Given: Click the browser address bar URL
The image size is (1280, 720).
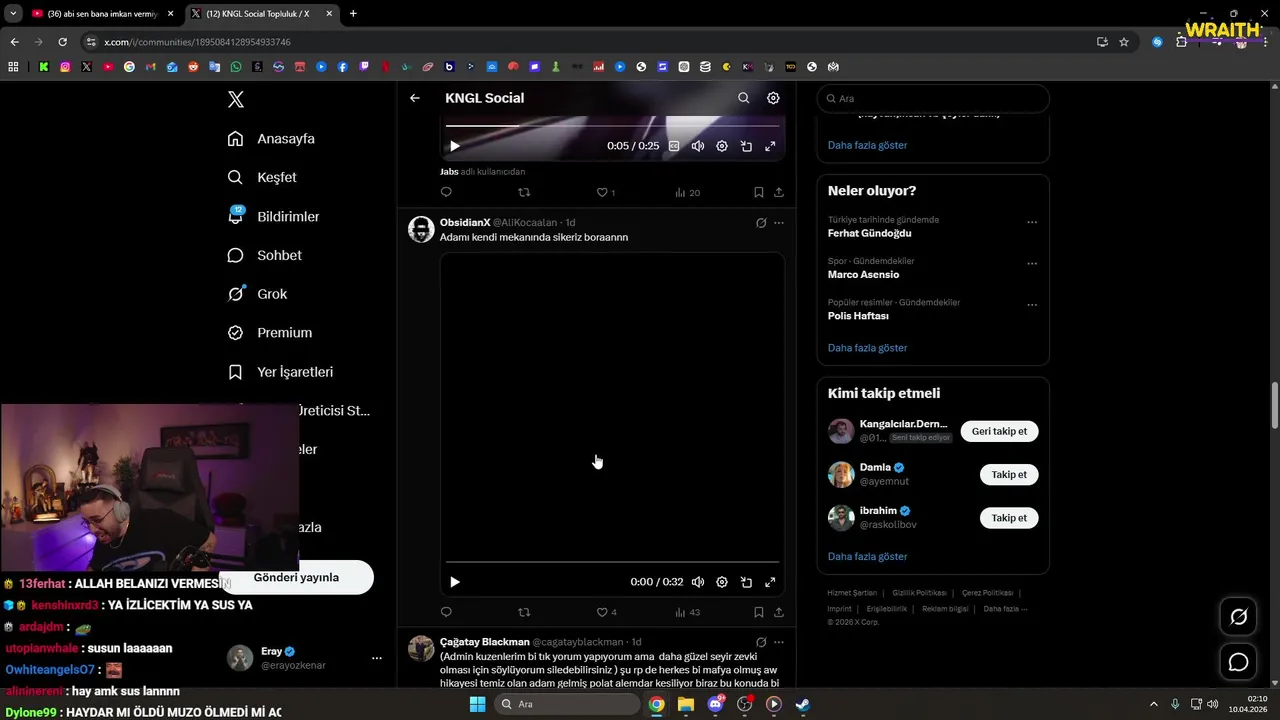Looking at the screenshot, I should 197,42.
